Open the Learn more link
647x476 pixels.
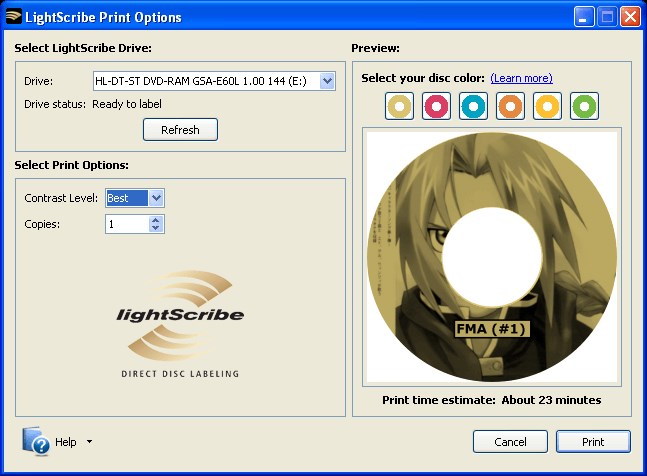(x=522, y=78)
